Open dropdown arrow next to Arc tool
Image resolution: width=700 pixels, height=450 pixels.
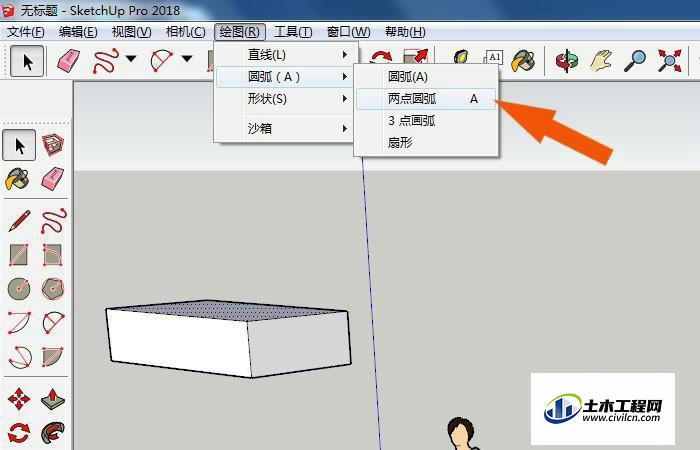pyautogui.click(x=187, y=58)
